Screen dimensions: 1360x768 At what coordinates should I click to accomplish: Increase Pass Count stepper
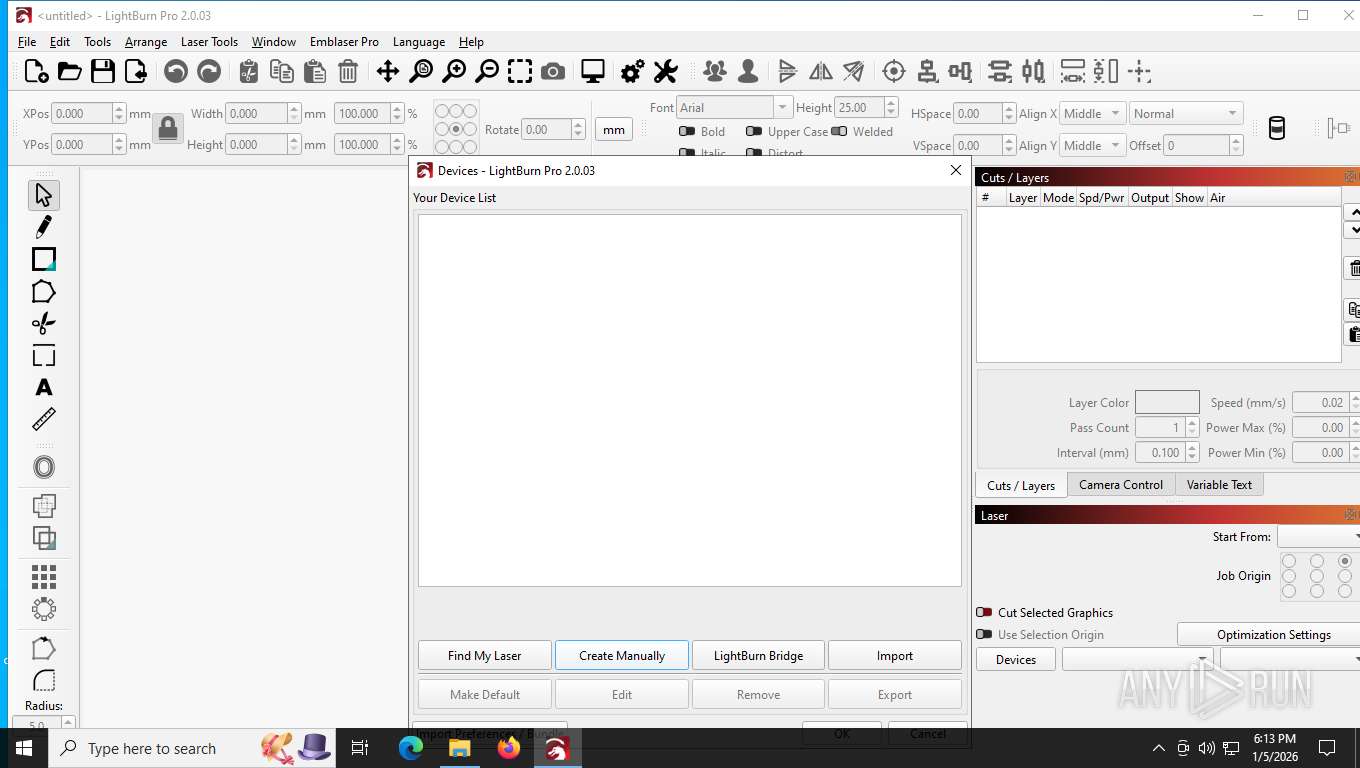click(x=1192, y=422)
